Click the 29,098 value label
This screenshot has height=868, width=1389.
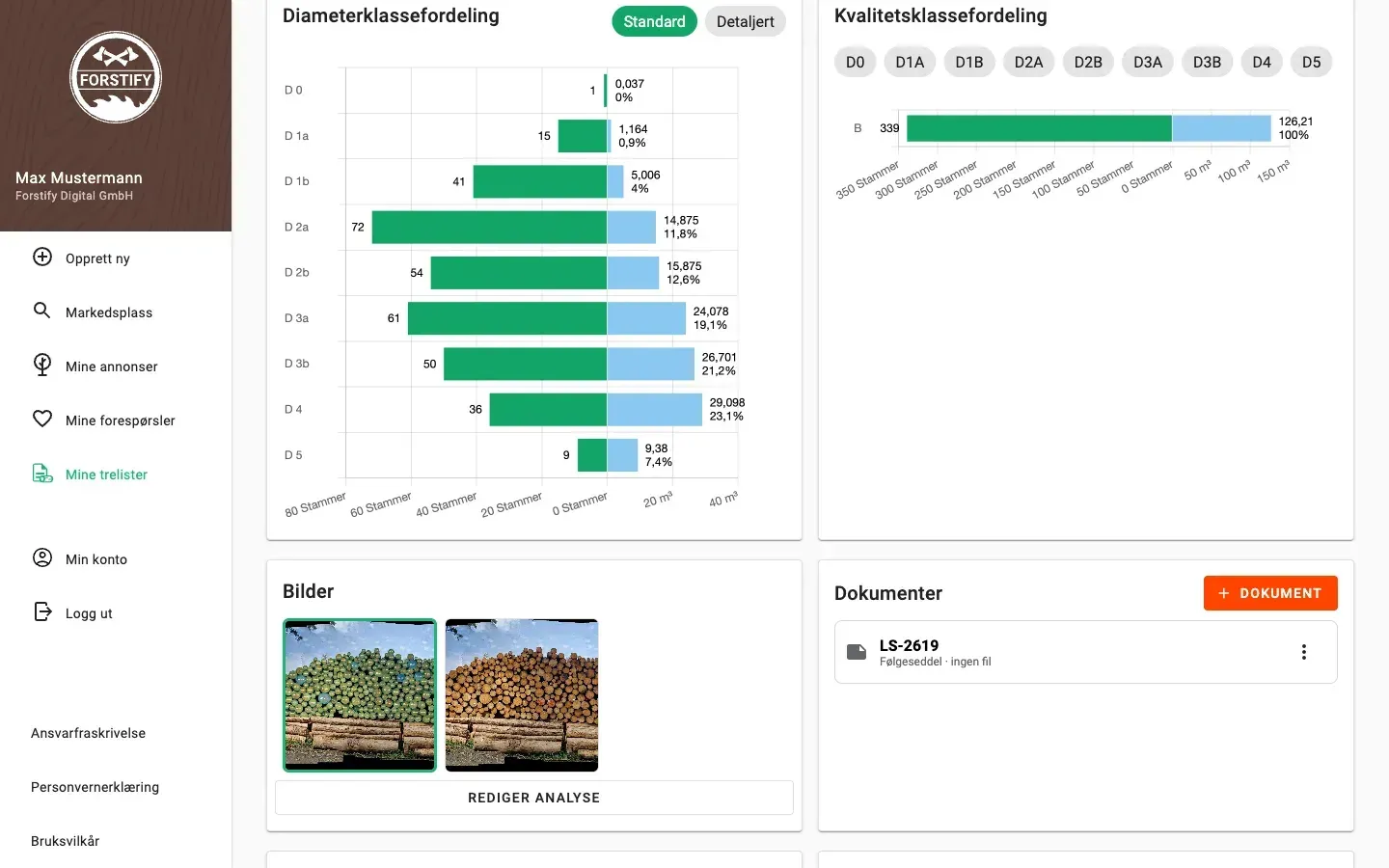[727, 402]
